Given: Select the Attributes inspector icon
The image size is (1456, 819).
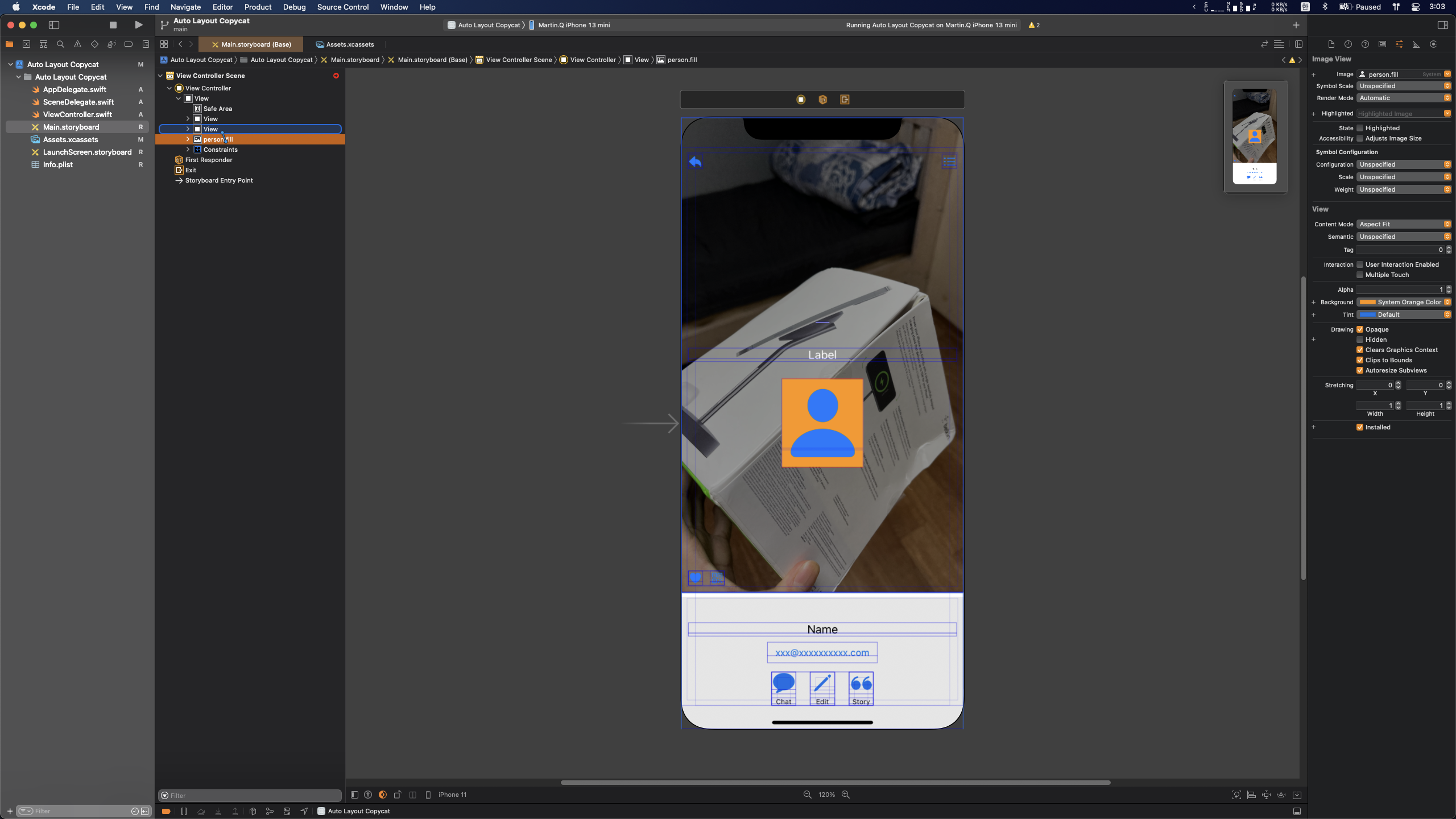Looking at the screenshot, I should [x=1399, y=44].
